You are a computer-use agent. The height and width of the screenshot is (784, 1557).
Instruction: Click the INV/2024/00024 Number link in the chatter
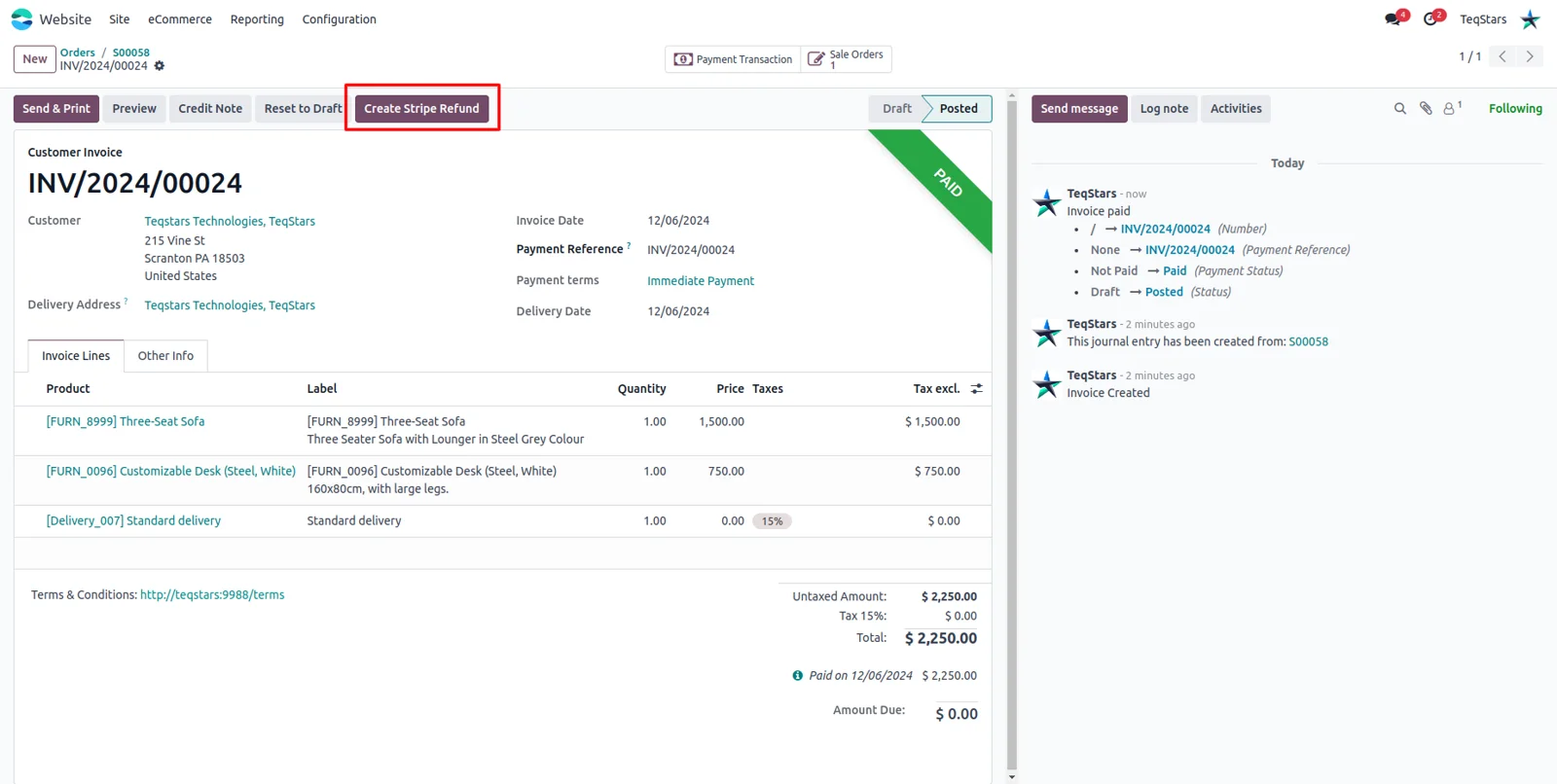[x=1165, y=230]
